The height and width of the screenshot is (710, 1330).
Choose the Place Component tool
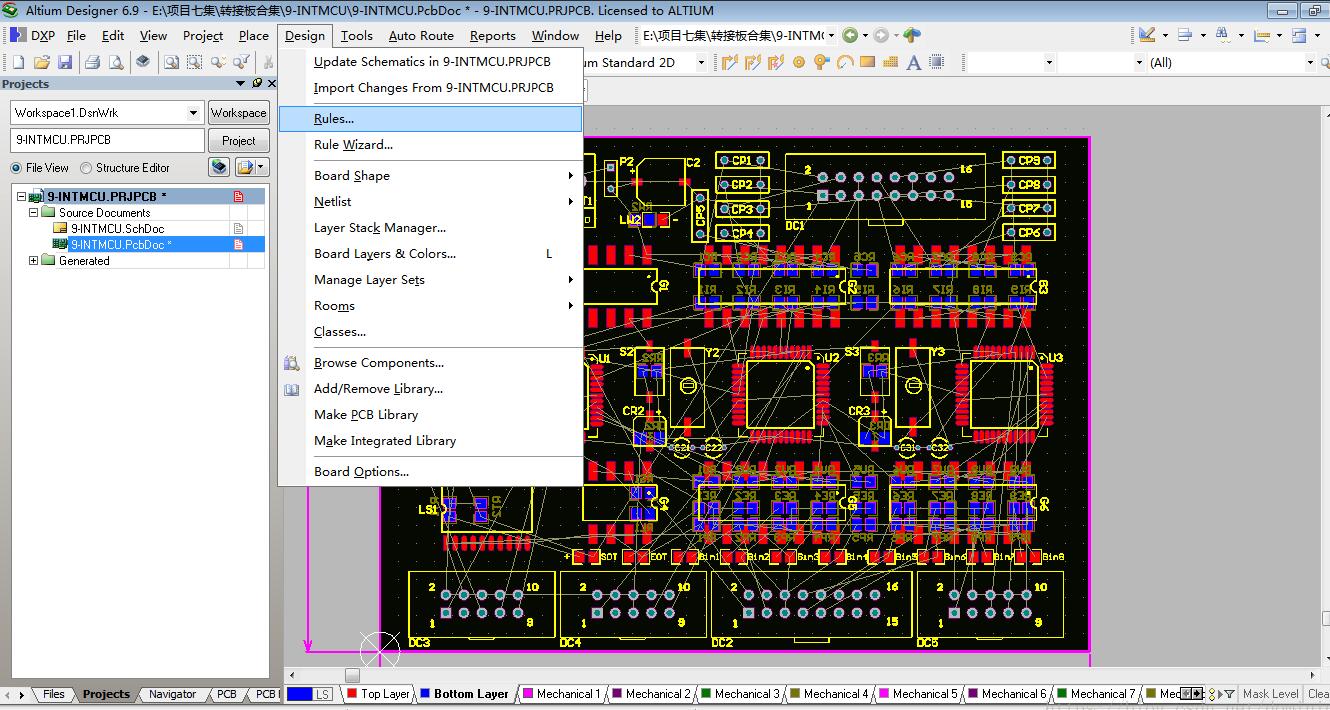coord(938,61)
